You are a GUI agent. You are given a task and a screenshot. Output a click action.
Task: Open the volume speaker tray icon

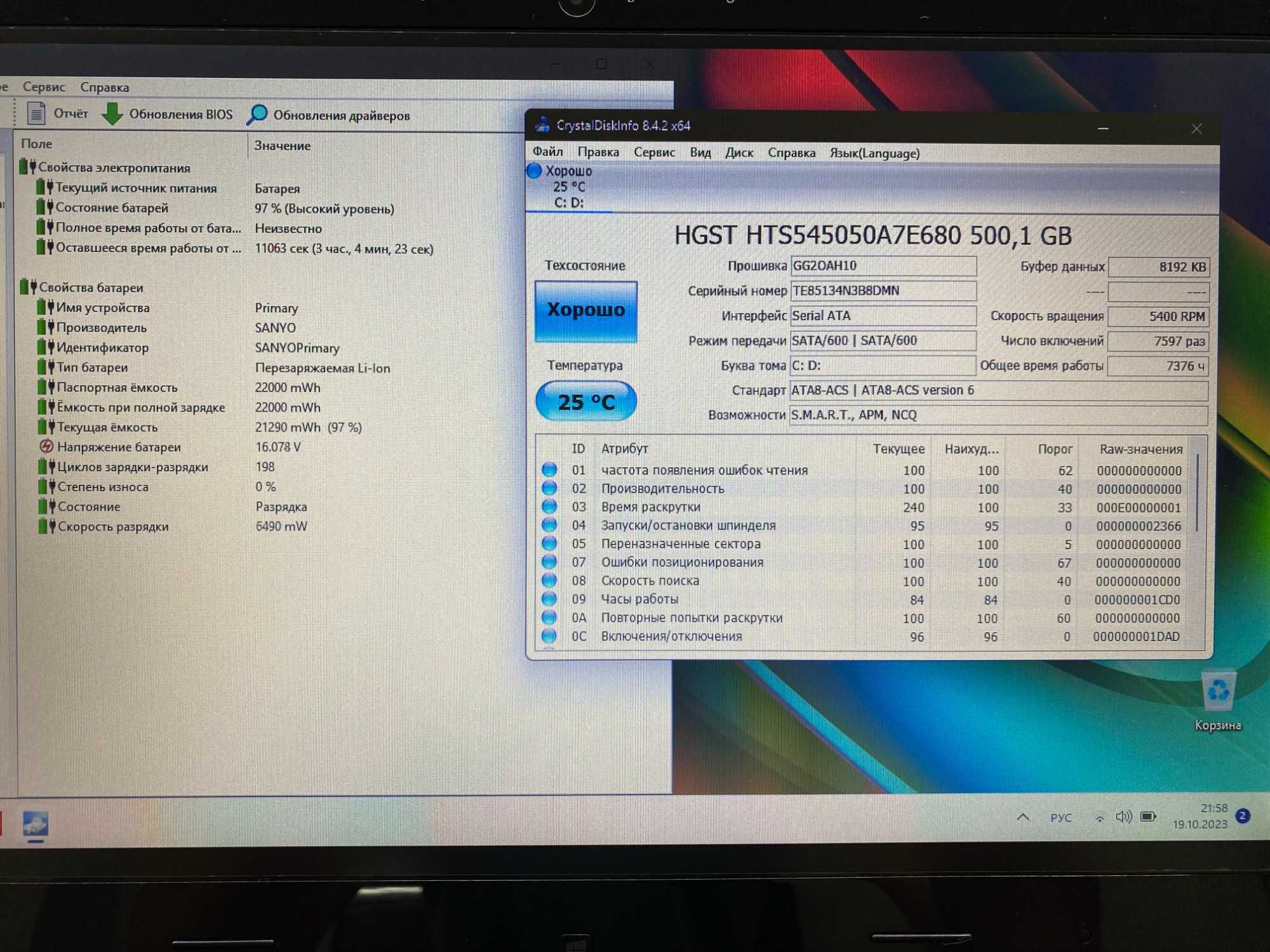tap(1123, 817)
